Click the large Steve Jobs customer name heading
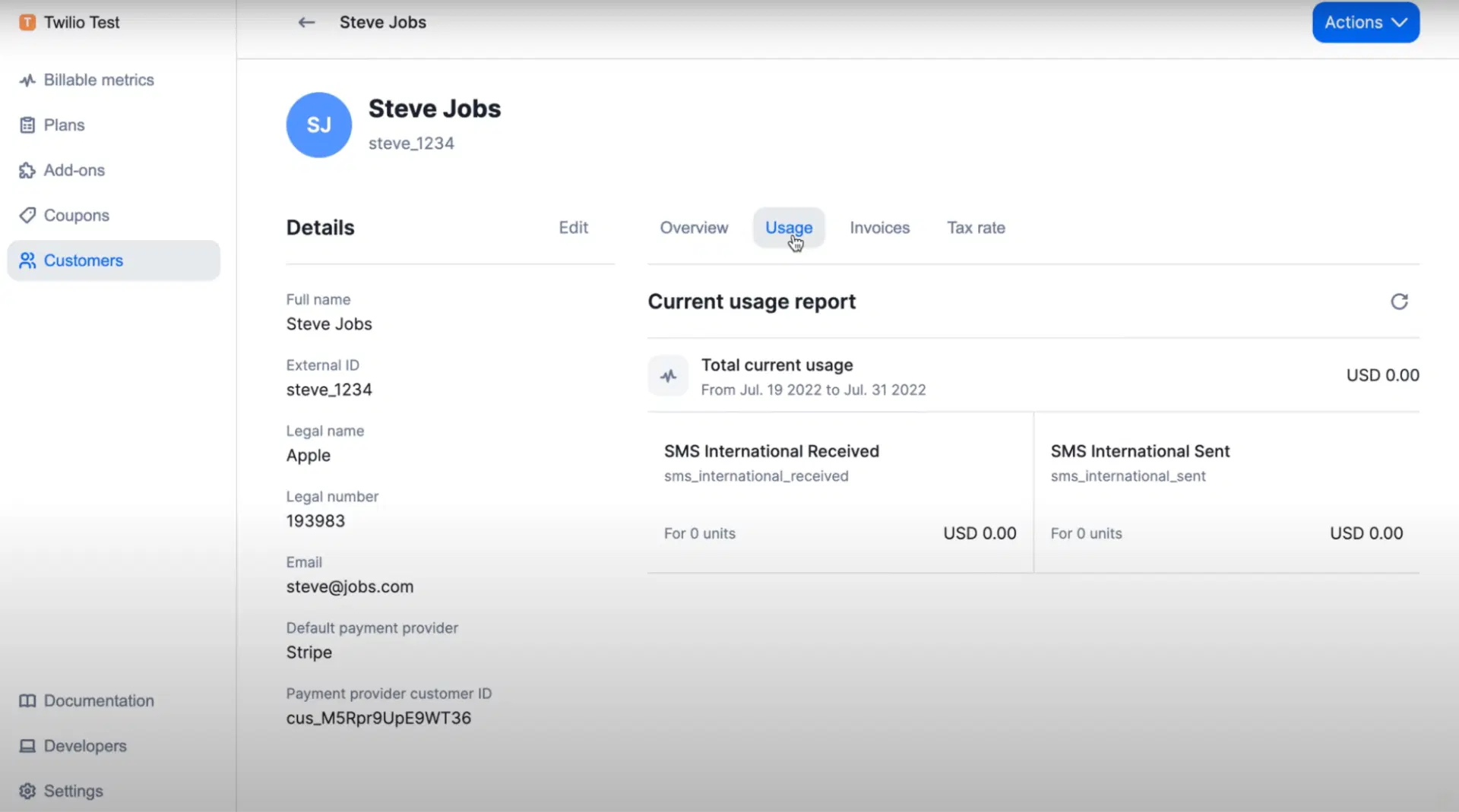The width and height of the screenshot is (1459, 812). click(435, 109)
